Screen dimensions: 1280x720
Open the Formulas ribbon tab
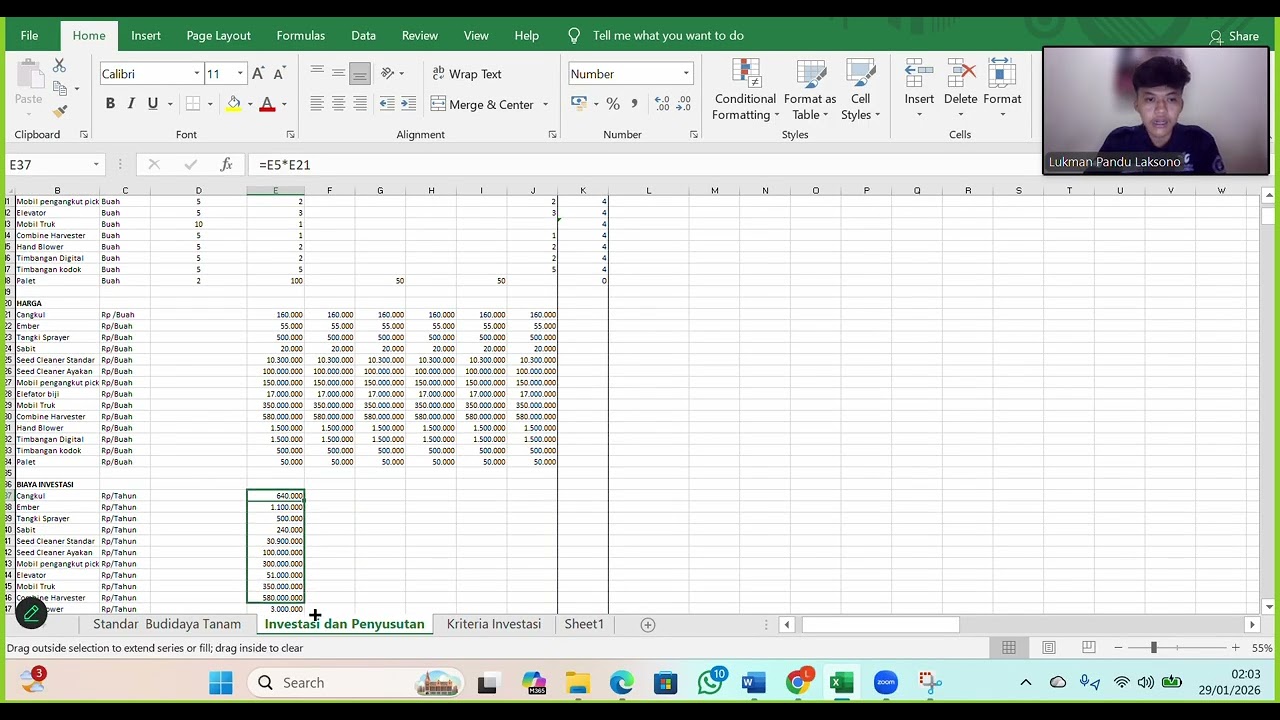click(x=301, y=36)
